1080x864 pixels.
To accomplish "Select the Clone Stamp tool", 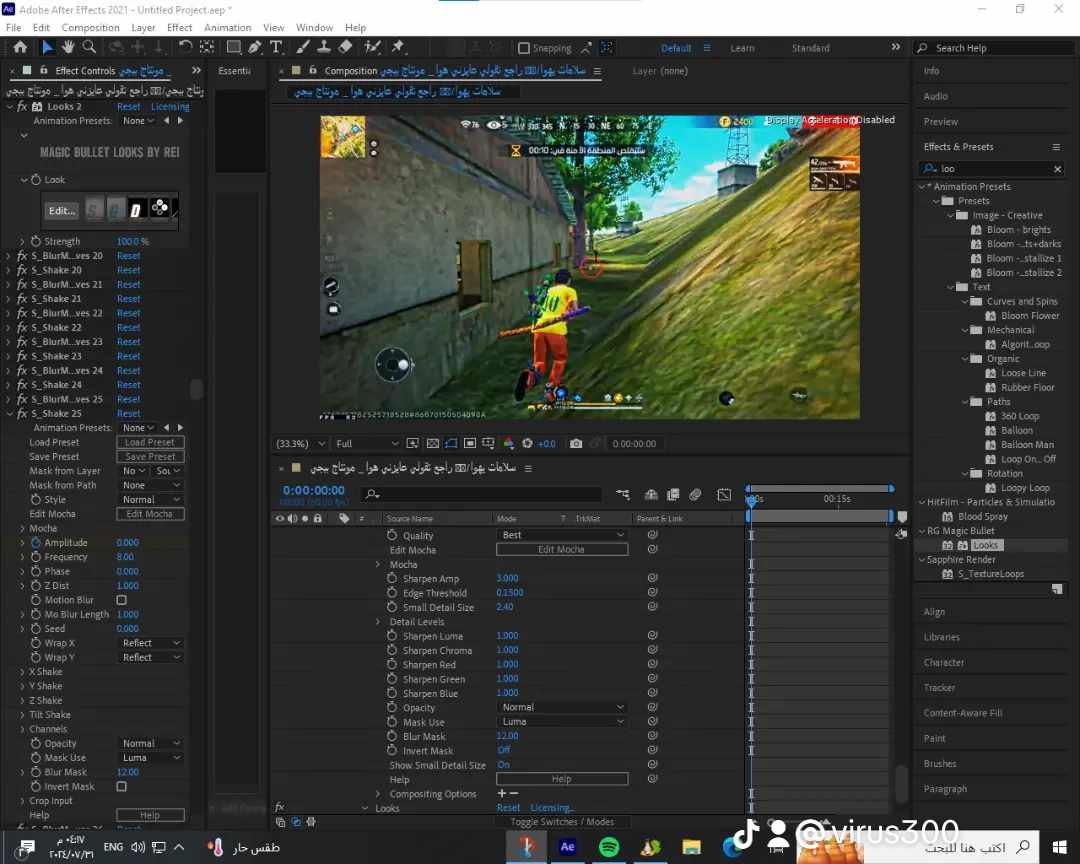I will [x=324, y=47].
